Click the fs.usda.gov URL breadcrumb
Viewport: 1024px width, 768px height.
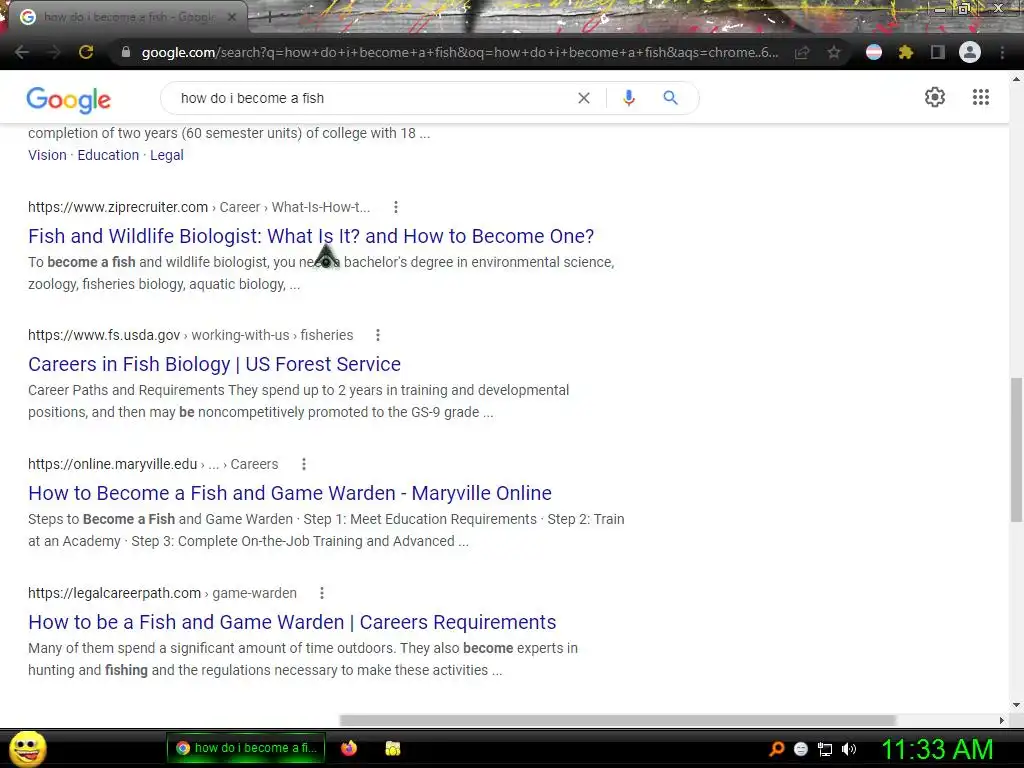(x=191, y=335)
